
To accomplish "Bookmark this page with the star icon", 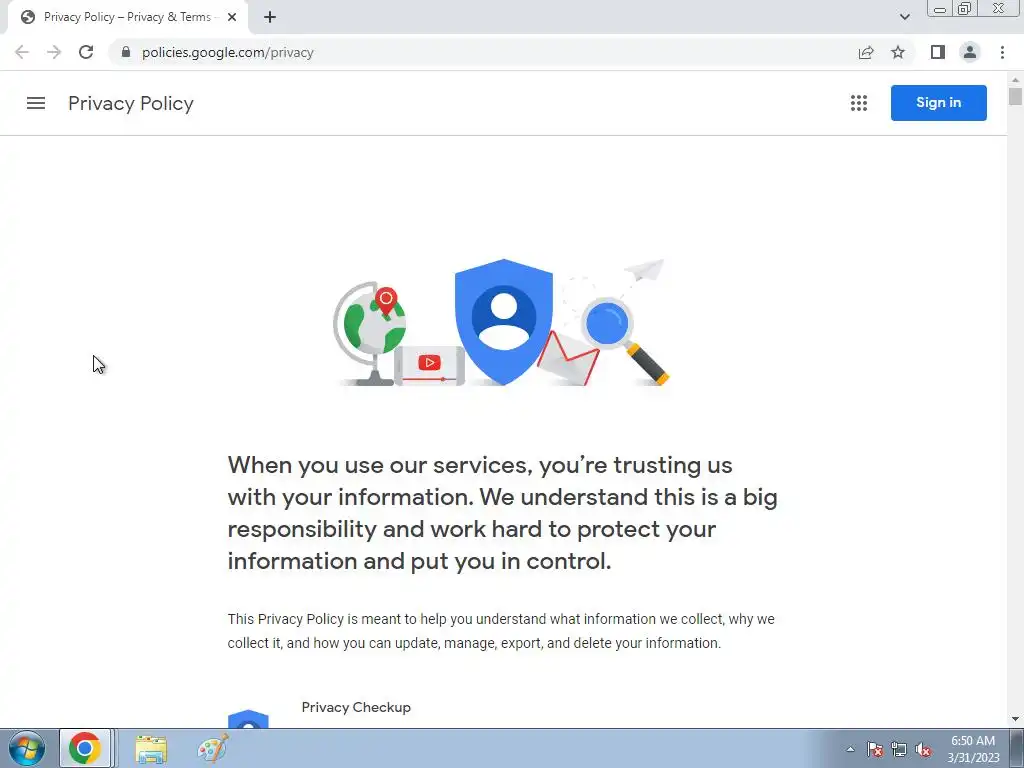I will click(898, 52).
